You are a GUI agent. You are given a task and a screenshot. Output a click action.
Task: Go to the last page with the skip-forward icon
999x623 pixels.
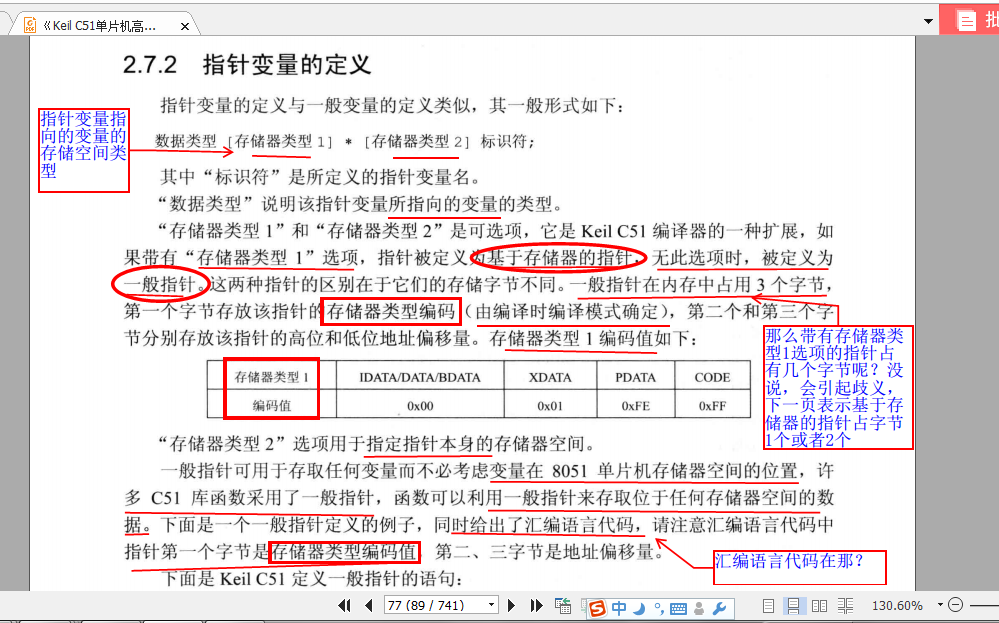click(535, 604)
